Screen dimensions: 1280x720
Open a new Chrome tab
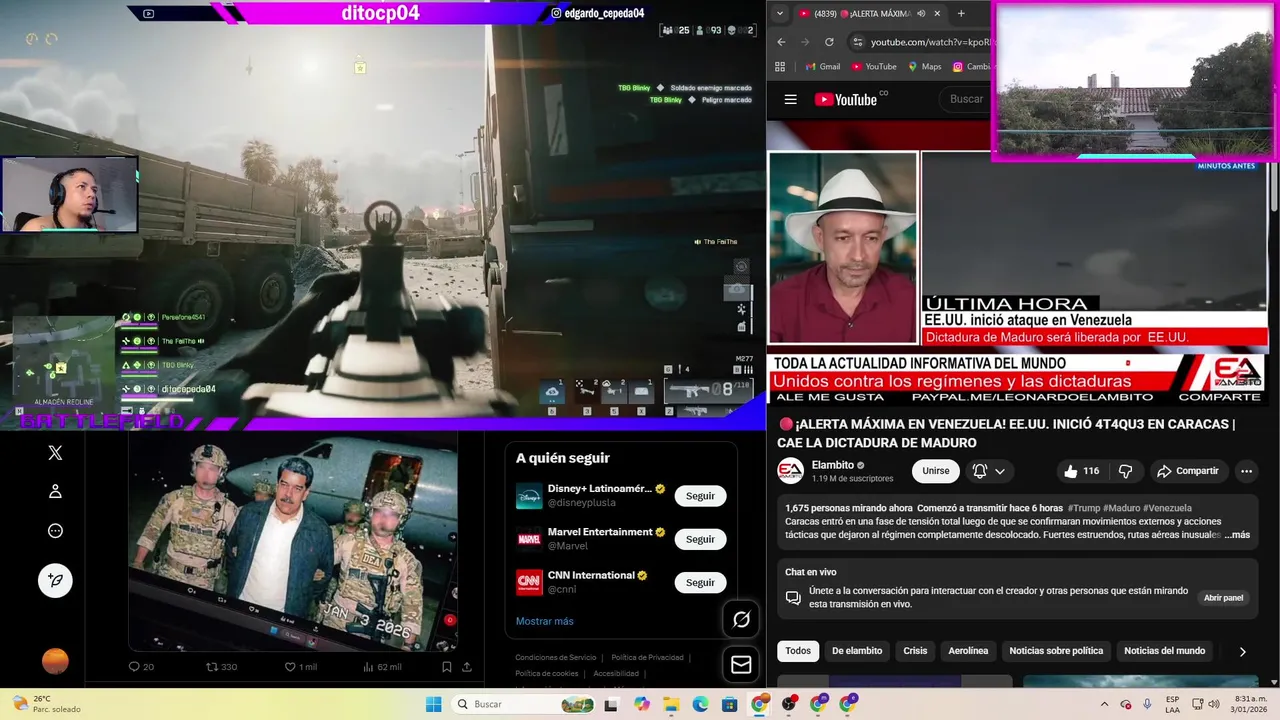(961, 13)
